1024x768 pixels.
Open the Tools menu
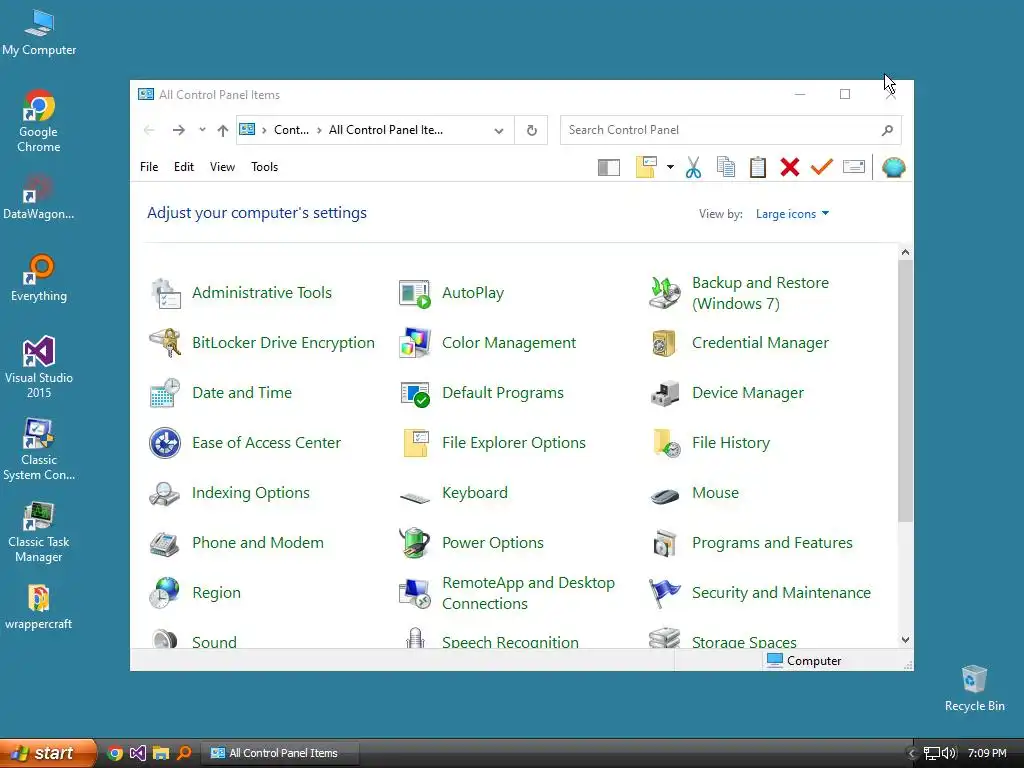[x=264, y=167]
